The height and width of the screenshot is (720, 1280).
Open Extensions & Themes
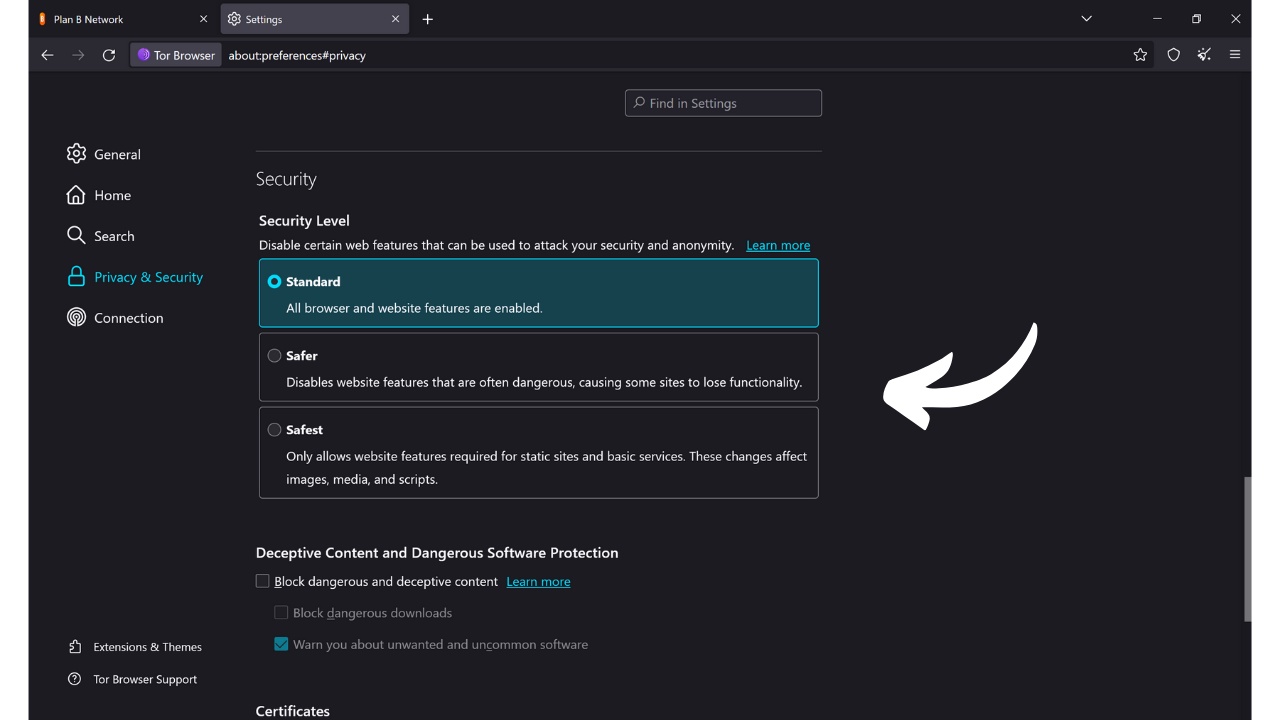point(146,647)
